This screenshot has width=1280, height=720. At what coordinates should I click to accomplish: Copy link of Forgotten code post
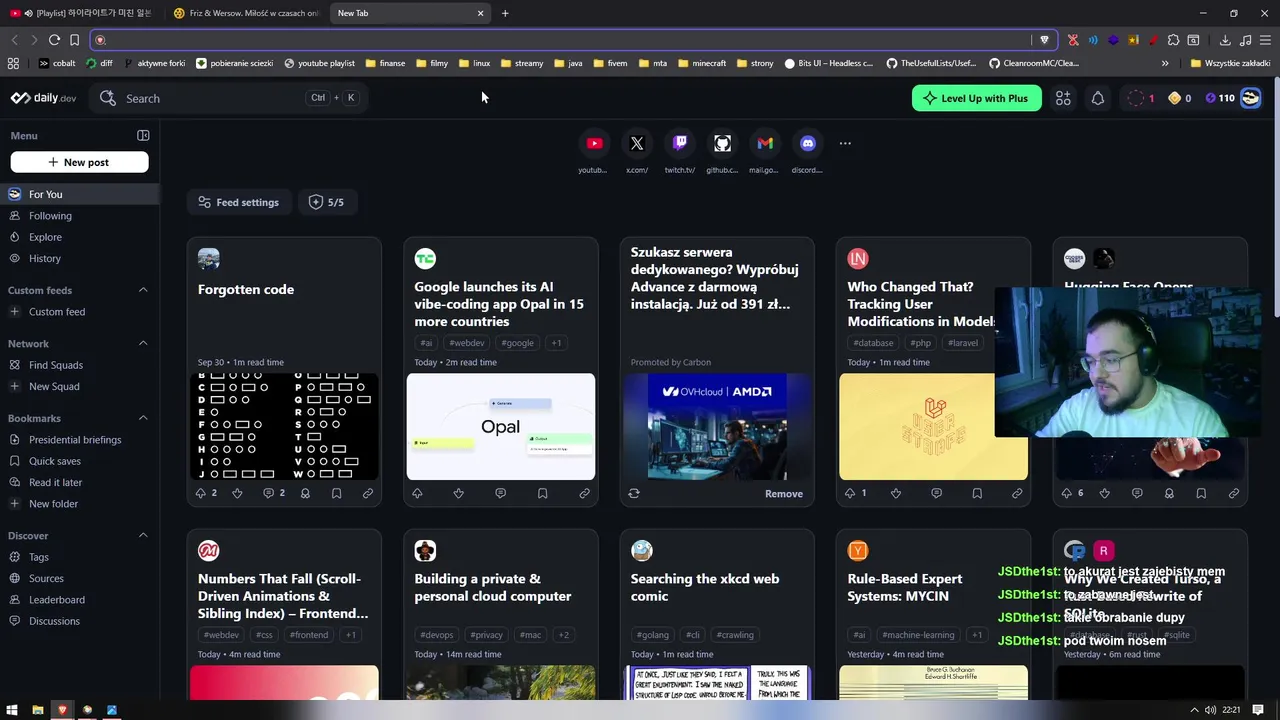point(368,493)
